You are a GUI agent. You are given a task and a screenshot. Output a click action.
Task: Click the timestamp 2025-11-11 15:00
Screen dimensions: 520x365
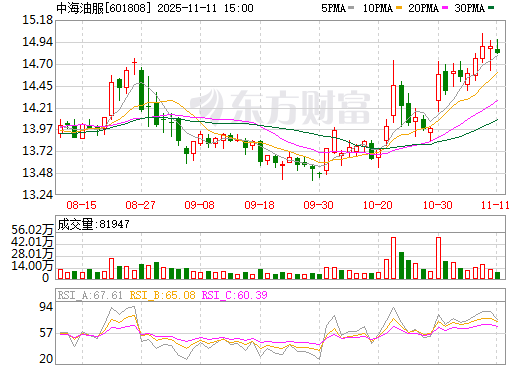coord(205,8)
